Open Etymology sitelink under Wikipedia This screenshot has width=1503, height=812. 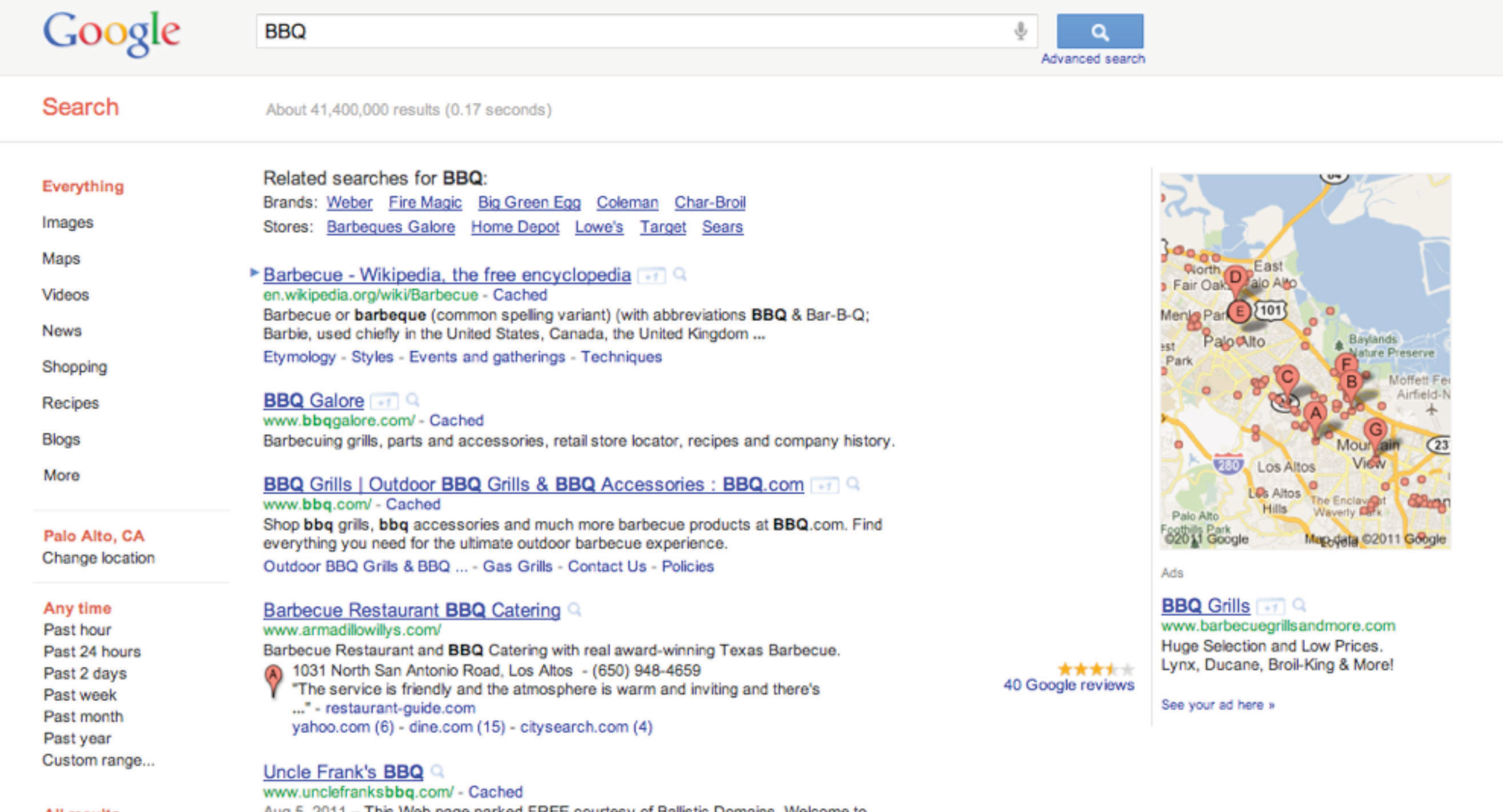(299, 357)
